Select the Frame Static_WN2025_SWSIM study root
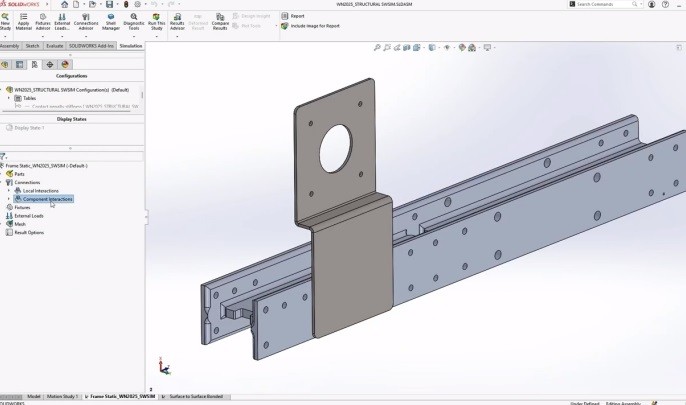 [x=44, y=166]
